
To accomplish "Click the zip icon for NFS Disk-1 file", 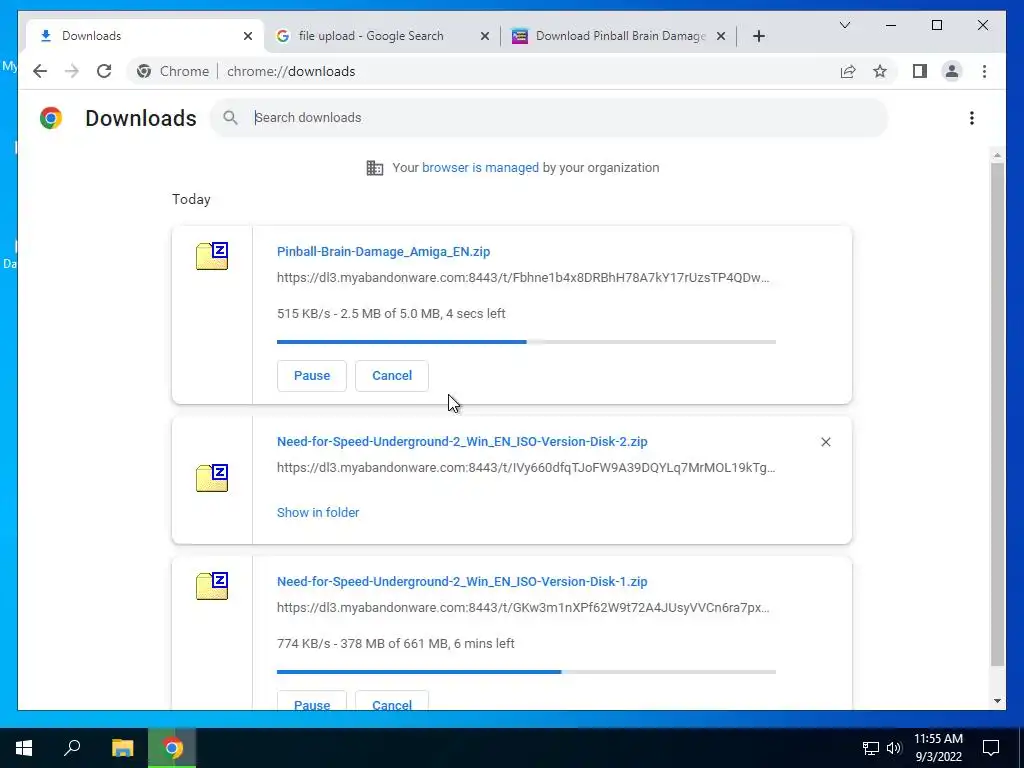I will coord(212,585).
